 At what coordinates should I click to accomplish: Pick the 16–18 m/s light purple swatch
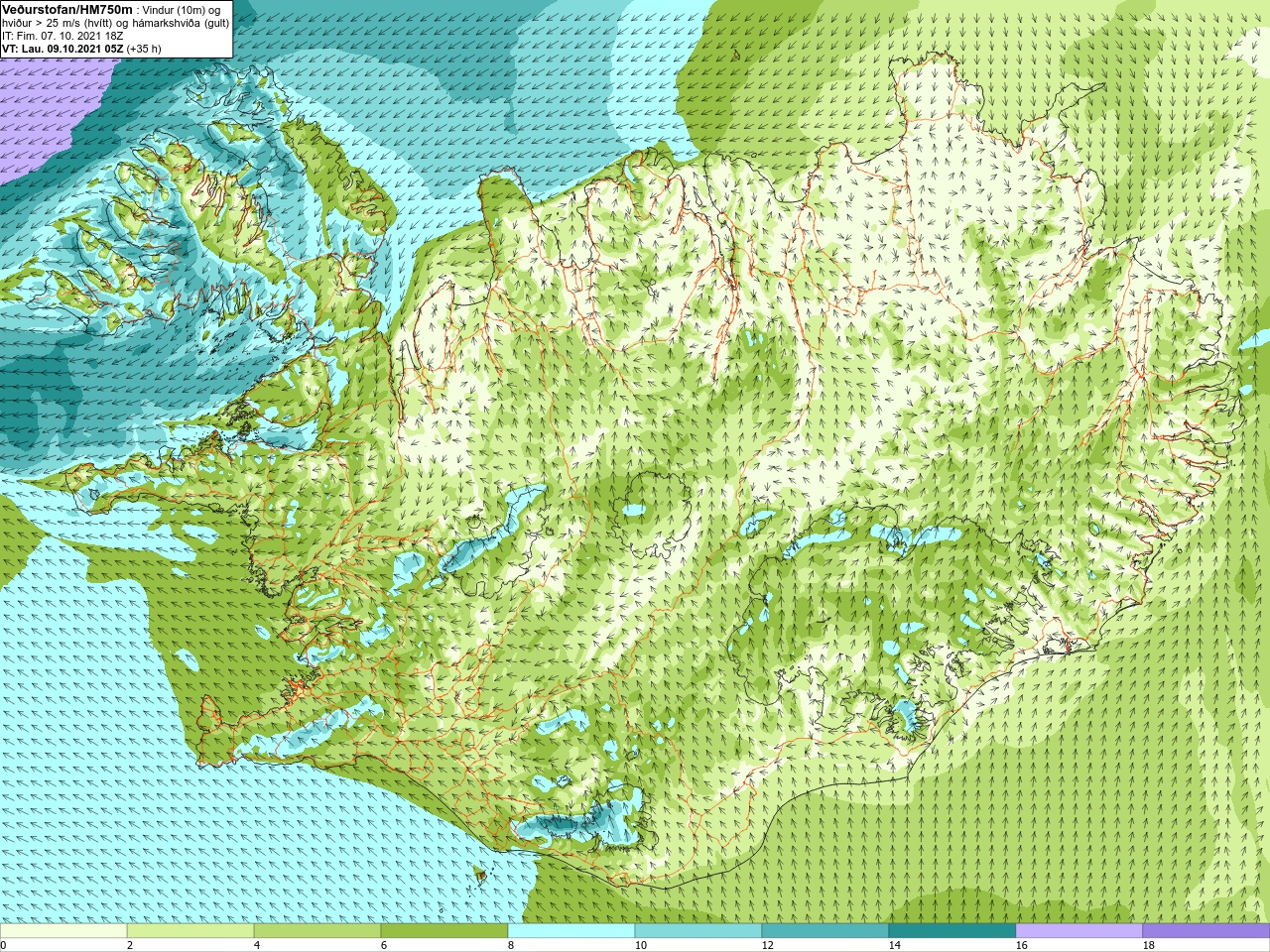(1079, 931)
